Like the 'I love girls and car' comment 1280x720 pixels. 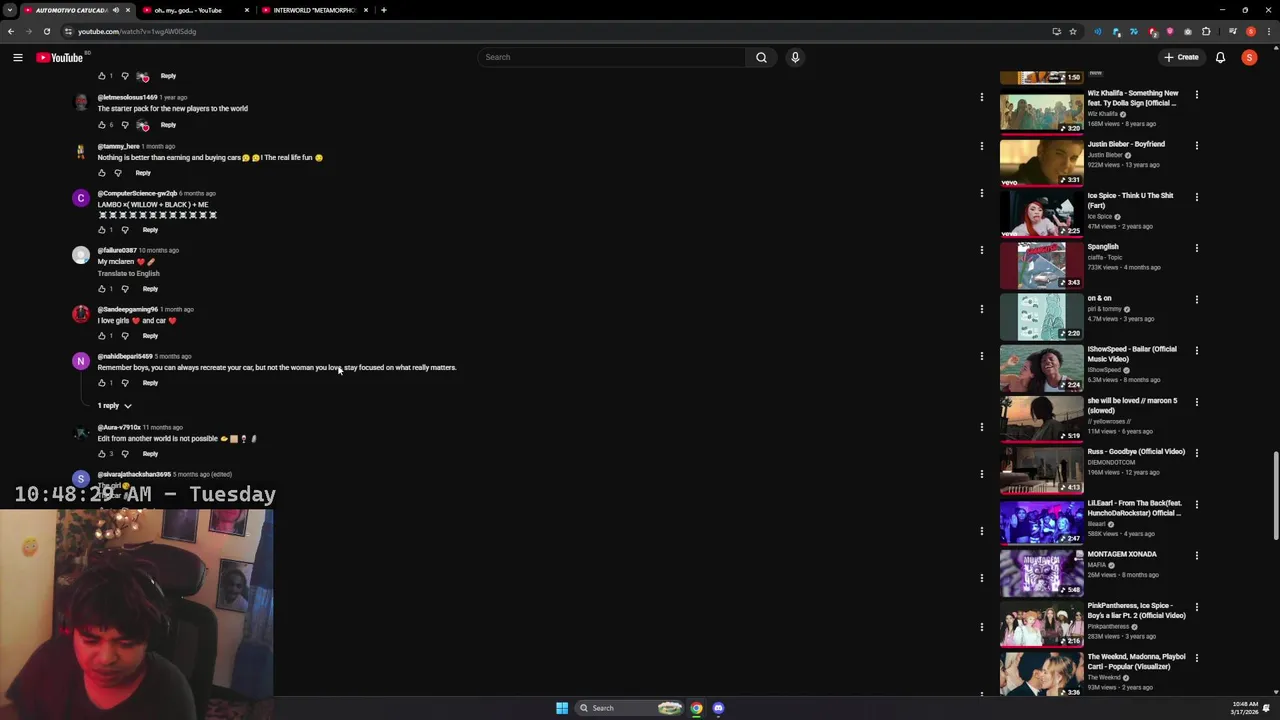click(101, 336)
